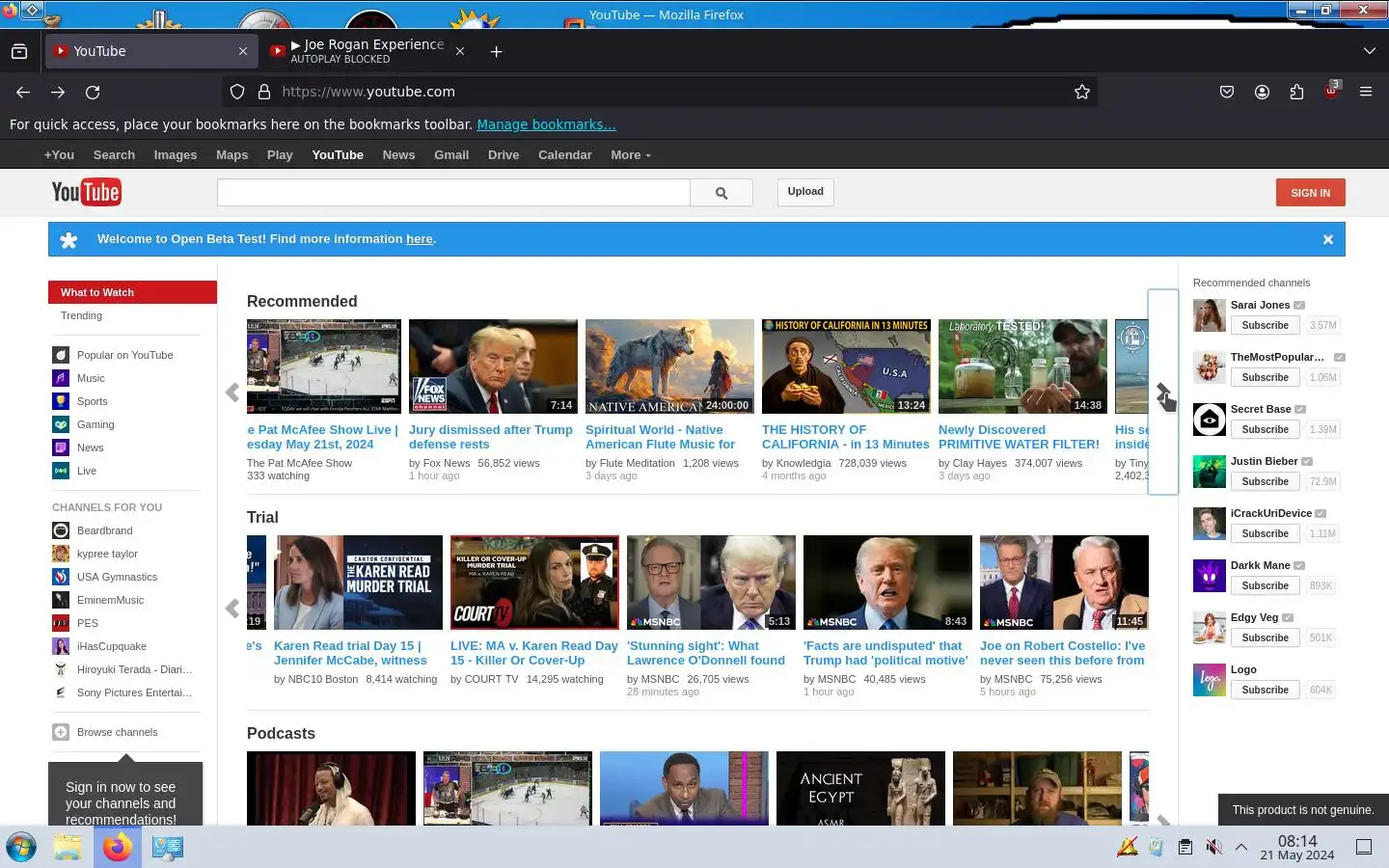The height and width of the screenshot is (868, 1389).
Task: Open the Firefox extensions puzzle icon
Action: pos(1296,92)
